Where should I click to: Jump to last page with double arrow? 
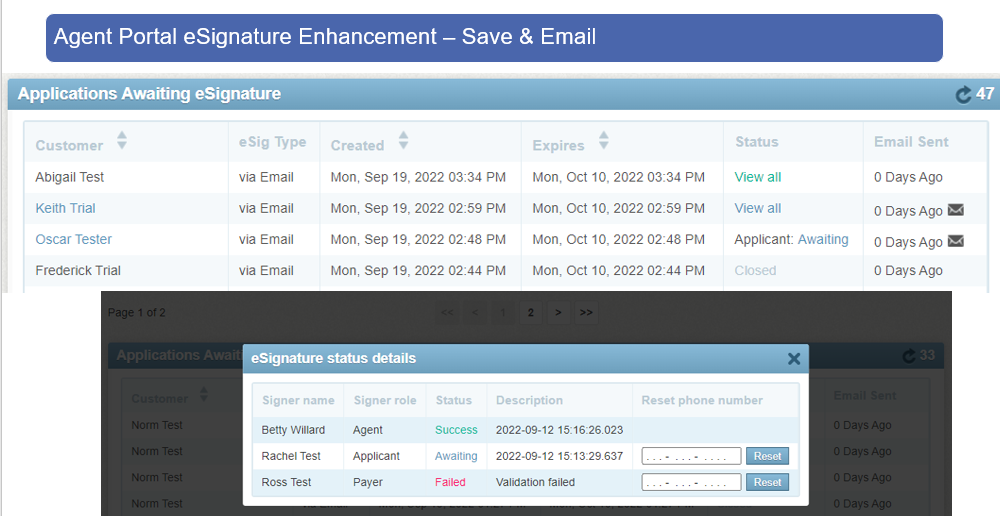point(586,313)
